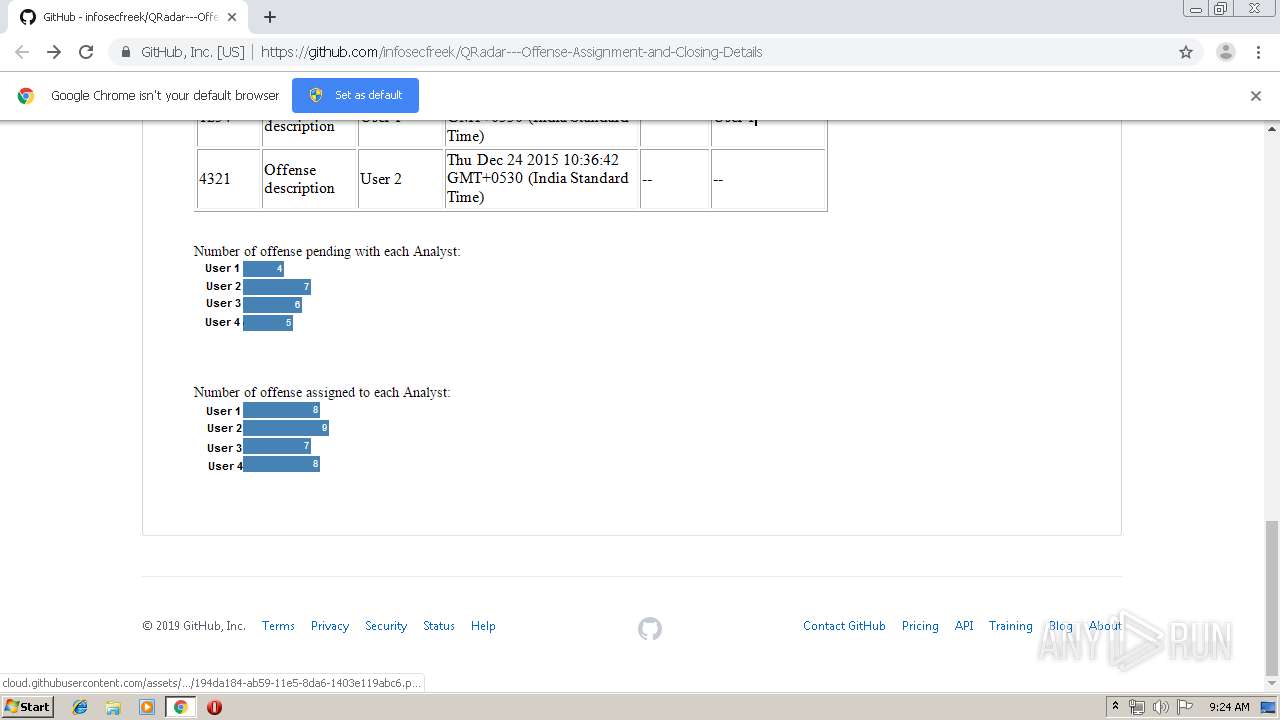Click the scrollbar up arrow

(x=1272, y=129)
